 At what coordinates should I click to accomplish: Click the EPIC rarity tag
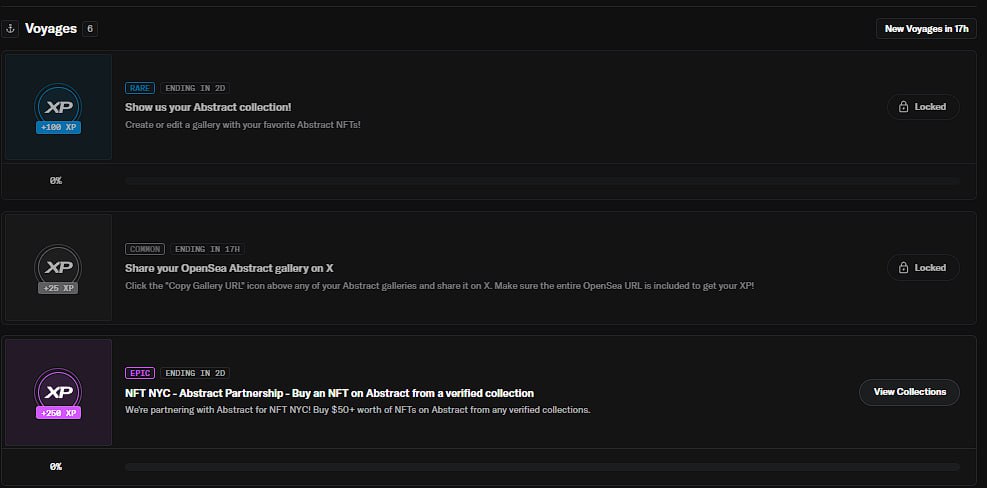click(x=140, y=373)
